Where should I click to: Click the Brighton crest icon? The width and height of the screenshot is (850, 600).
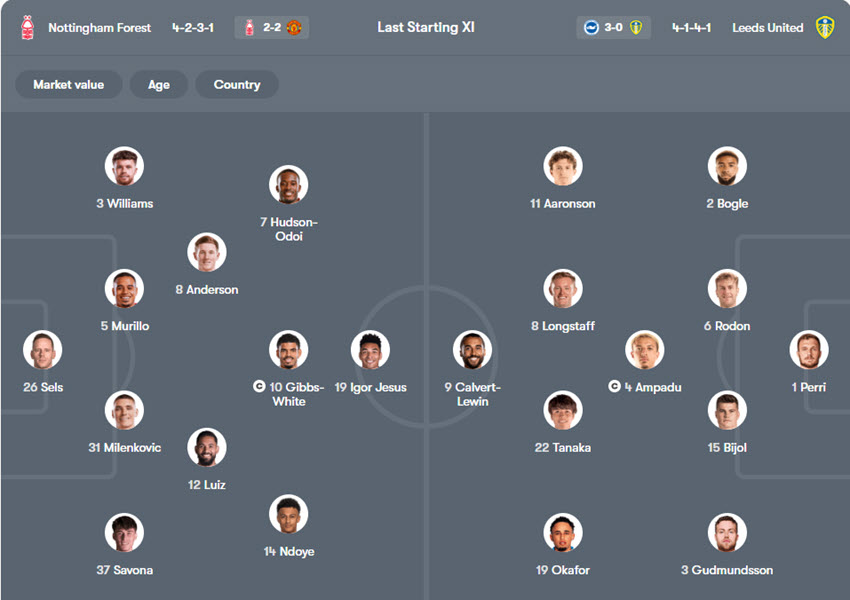[592, 28]
